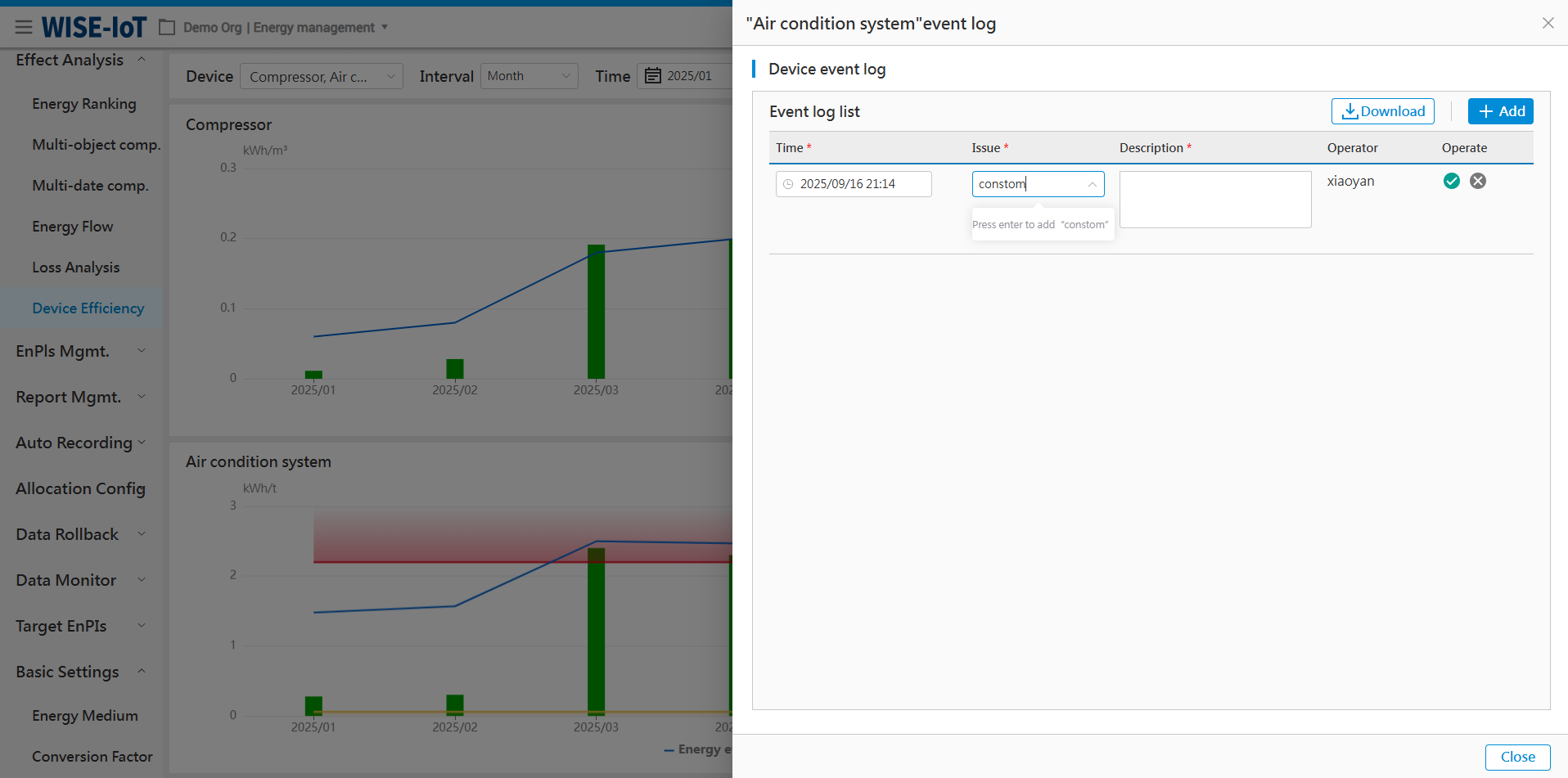Select the 'Press enter to add constom' suggestion
The image size is (1568, 778).
coord(1040,225)
